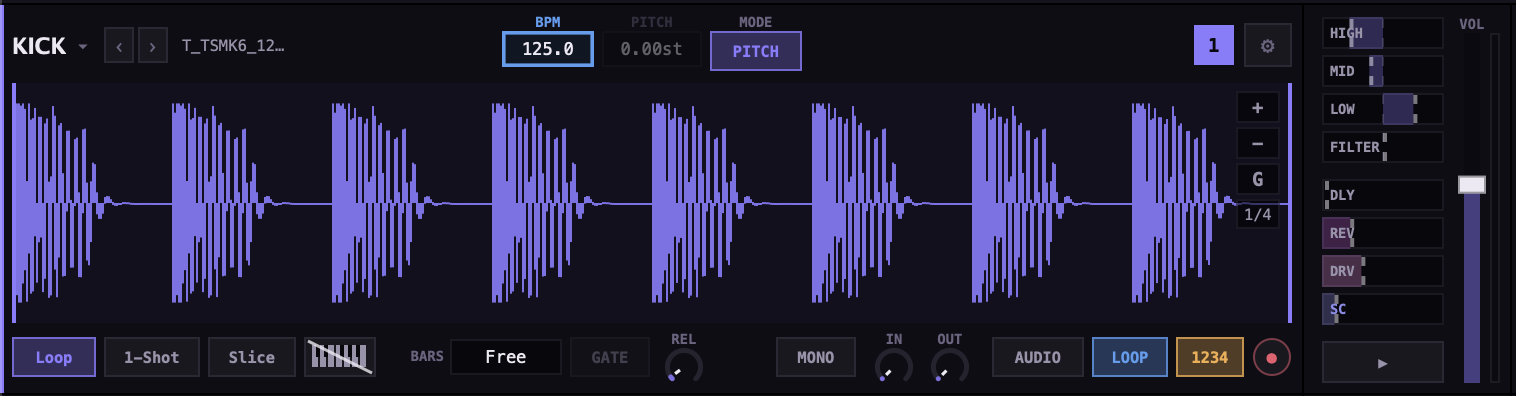Click the MID EQ slider

1383,71
